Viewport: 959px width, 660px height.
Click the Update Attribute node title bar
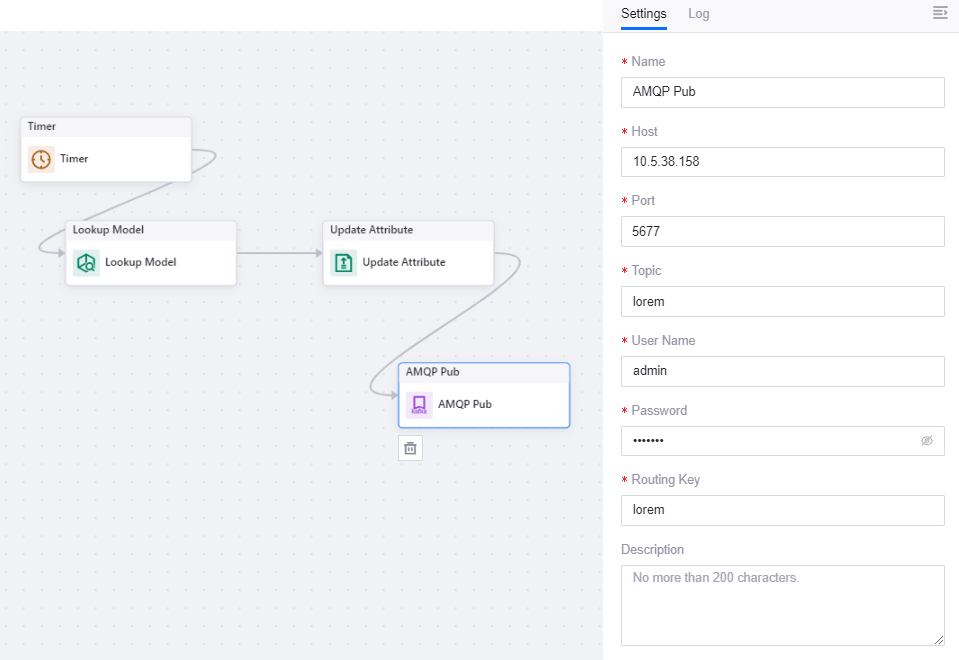(x=408, y=230)
